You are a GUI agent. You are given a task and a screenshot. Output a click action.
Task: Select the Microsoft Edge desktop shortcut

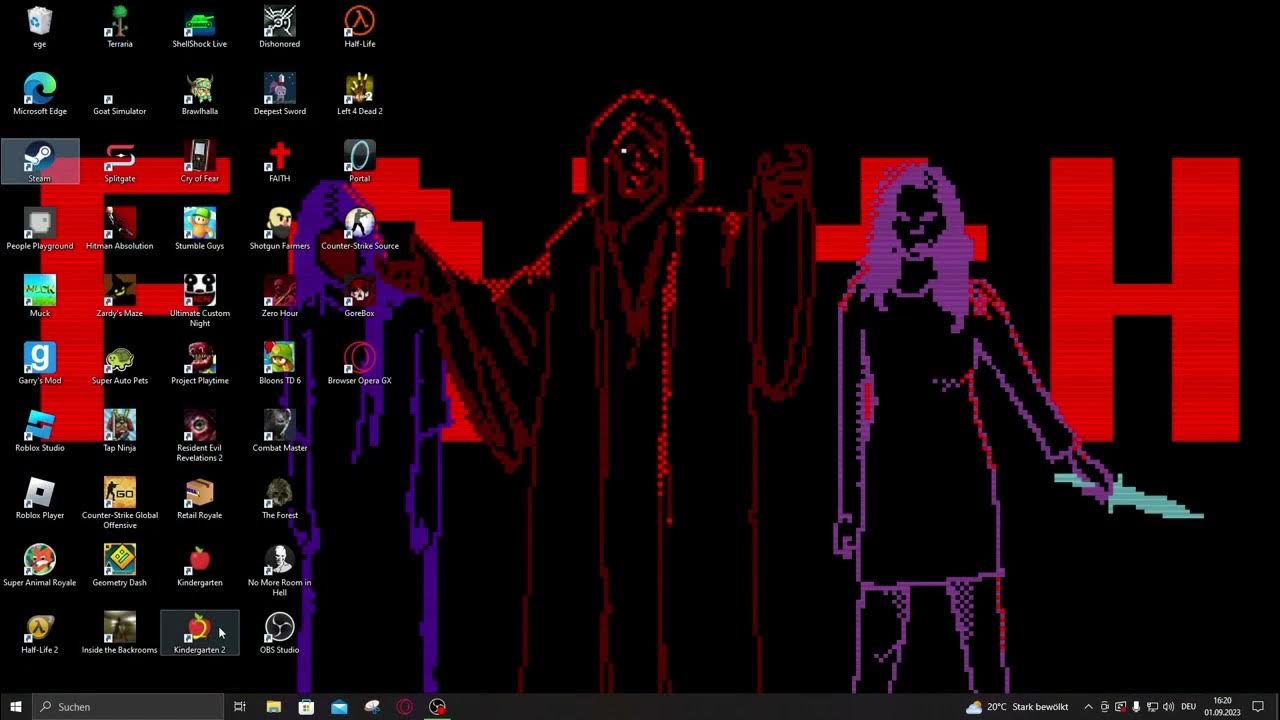[x=40, y=95]
